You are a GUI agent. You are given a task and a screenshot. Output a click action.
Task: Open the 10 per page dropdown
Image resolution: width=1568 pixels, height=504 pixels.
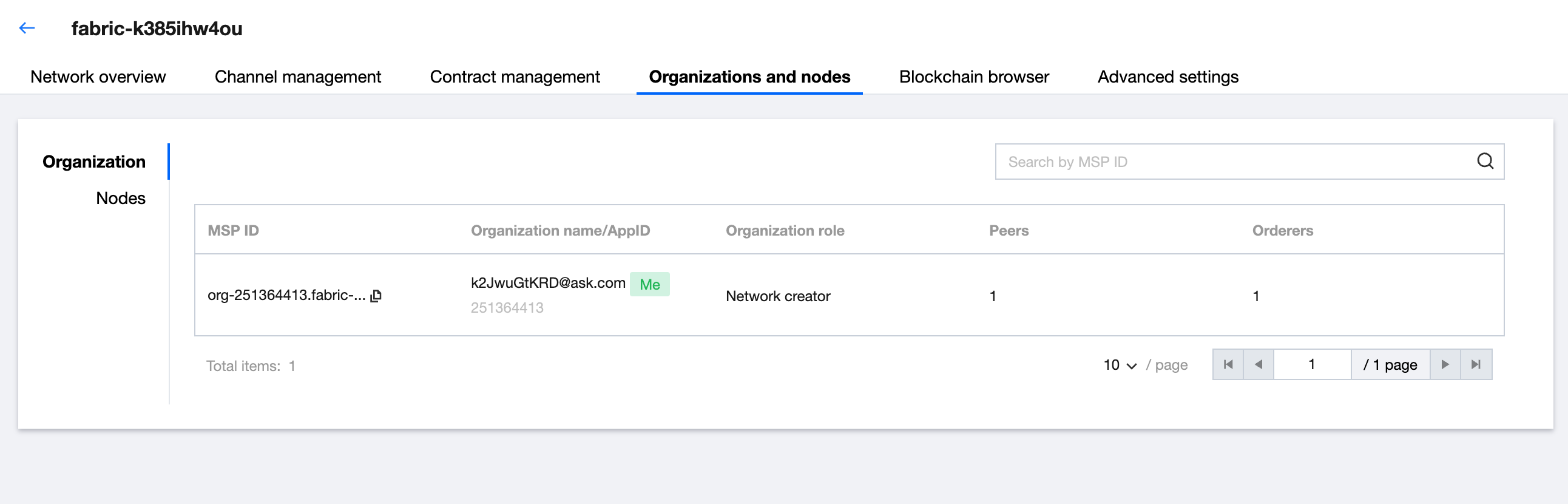coord(1120,365)
